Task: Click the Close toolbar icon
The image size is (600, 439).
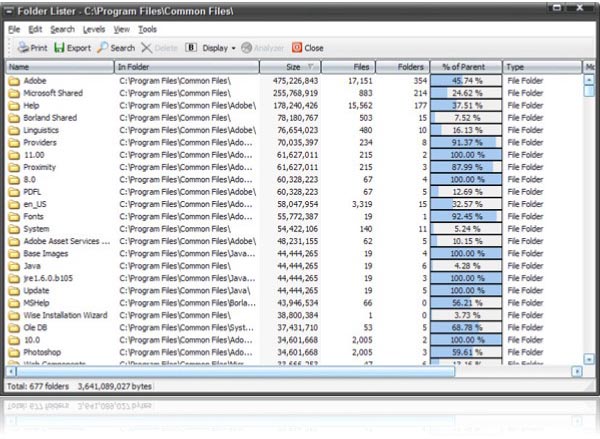Action: [296, 47]
